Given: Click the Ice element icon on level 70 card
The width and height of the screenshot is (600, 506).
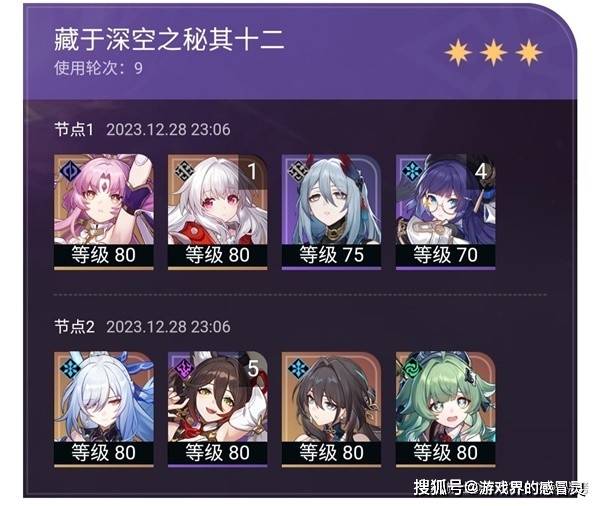Looking at the screenshot, I should 412,171.
